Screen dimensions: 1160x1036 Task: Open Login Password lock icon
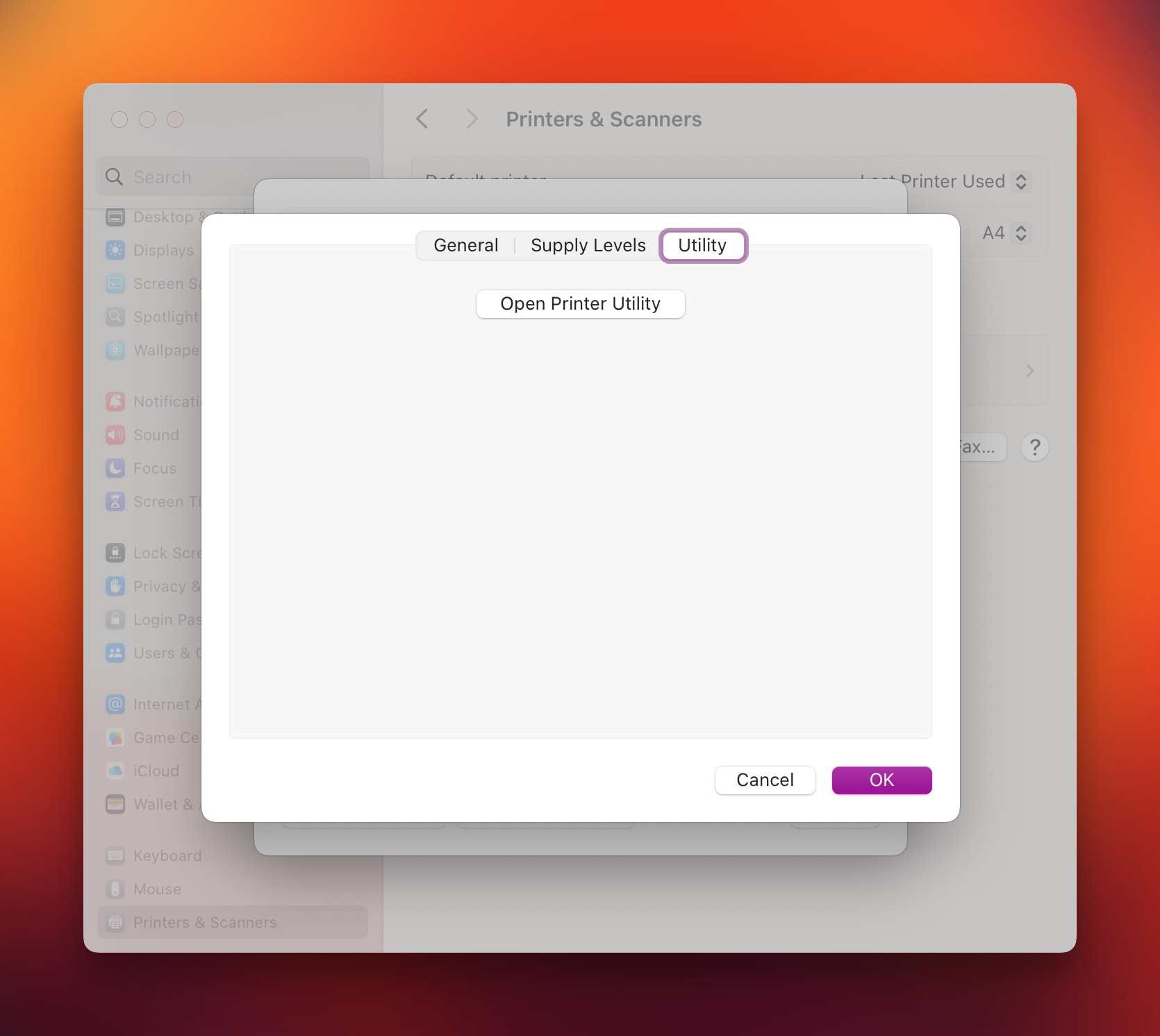tap(115, 619)
